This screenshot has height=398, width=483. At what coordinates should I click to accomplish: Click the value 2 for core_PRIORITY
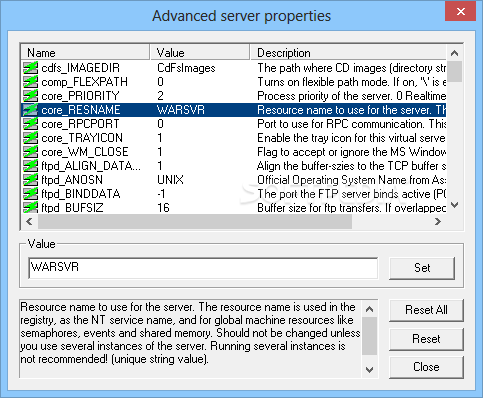point(160,96)
